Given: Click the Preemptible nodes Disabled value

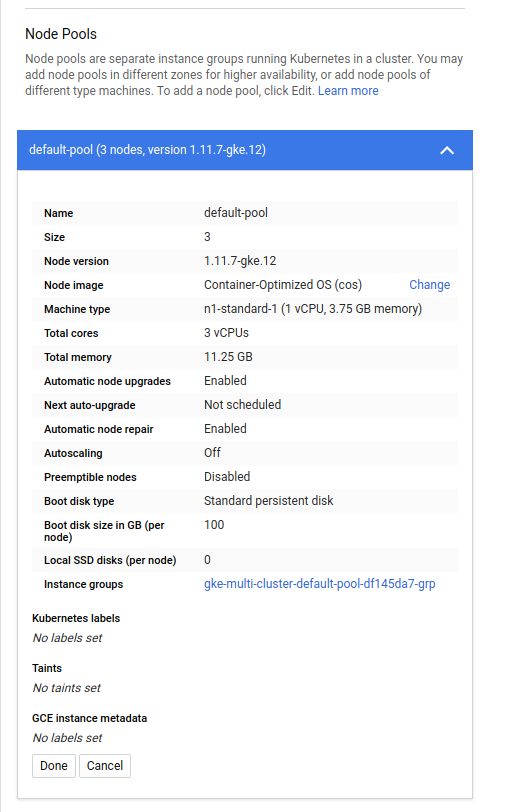Looking at the screenshot, I should coord(227,477).
